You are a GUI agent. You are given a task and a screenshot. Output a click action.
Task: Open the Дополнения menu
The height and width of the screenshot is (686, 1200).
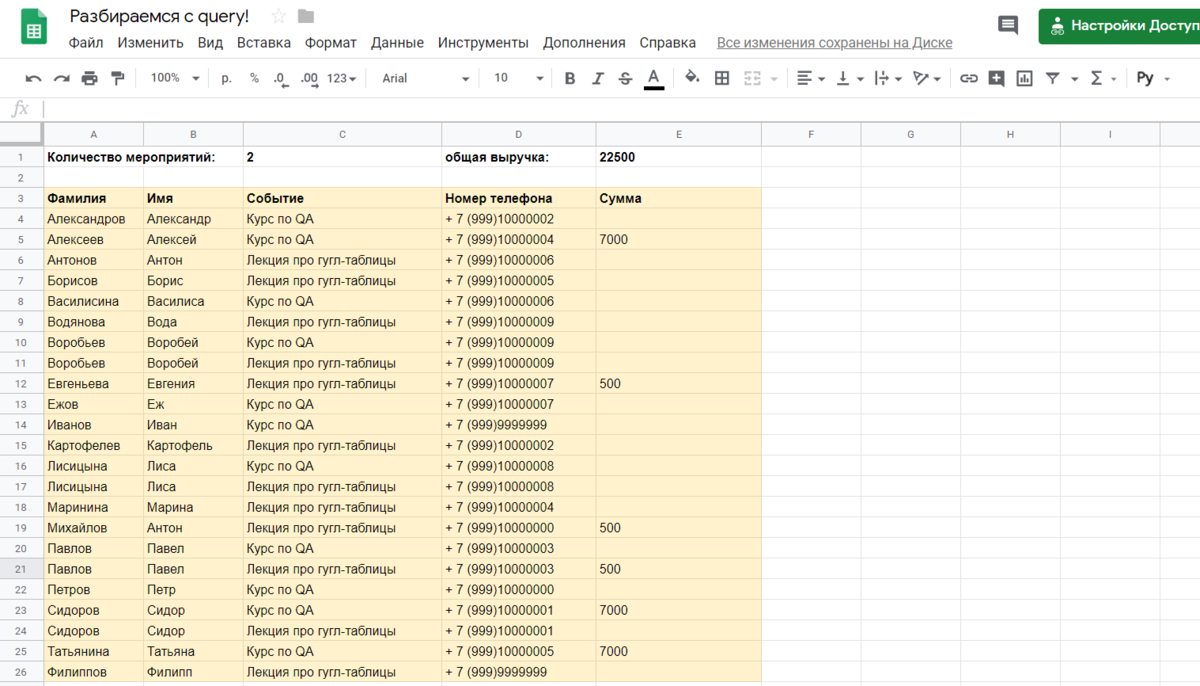tap(584, 43)
